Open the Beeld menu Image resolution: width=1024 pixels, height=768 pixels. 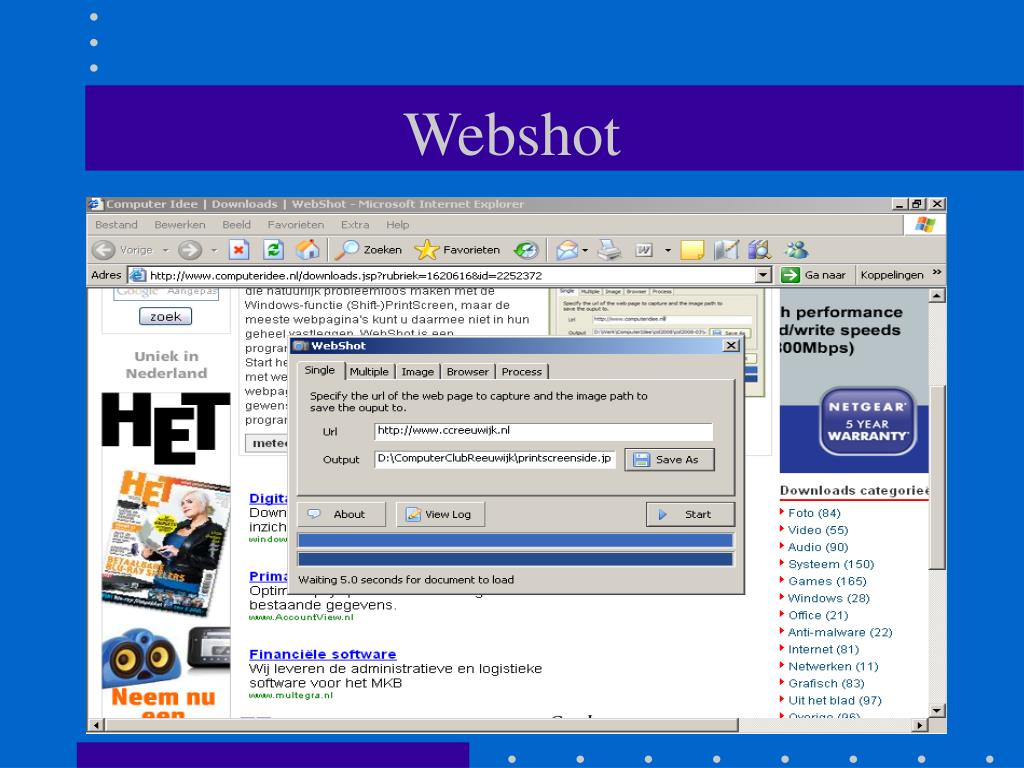(x=236, y=225)
